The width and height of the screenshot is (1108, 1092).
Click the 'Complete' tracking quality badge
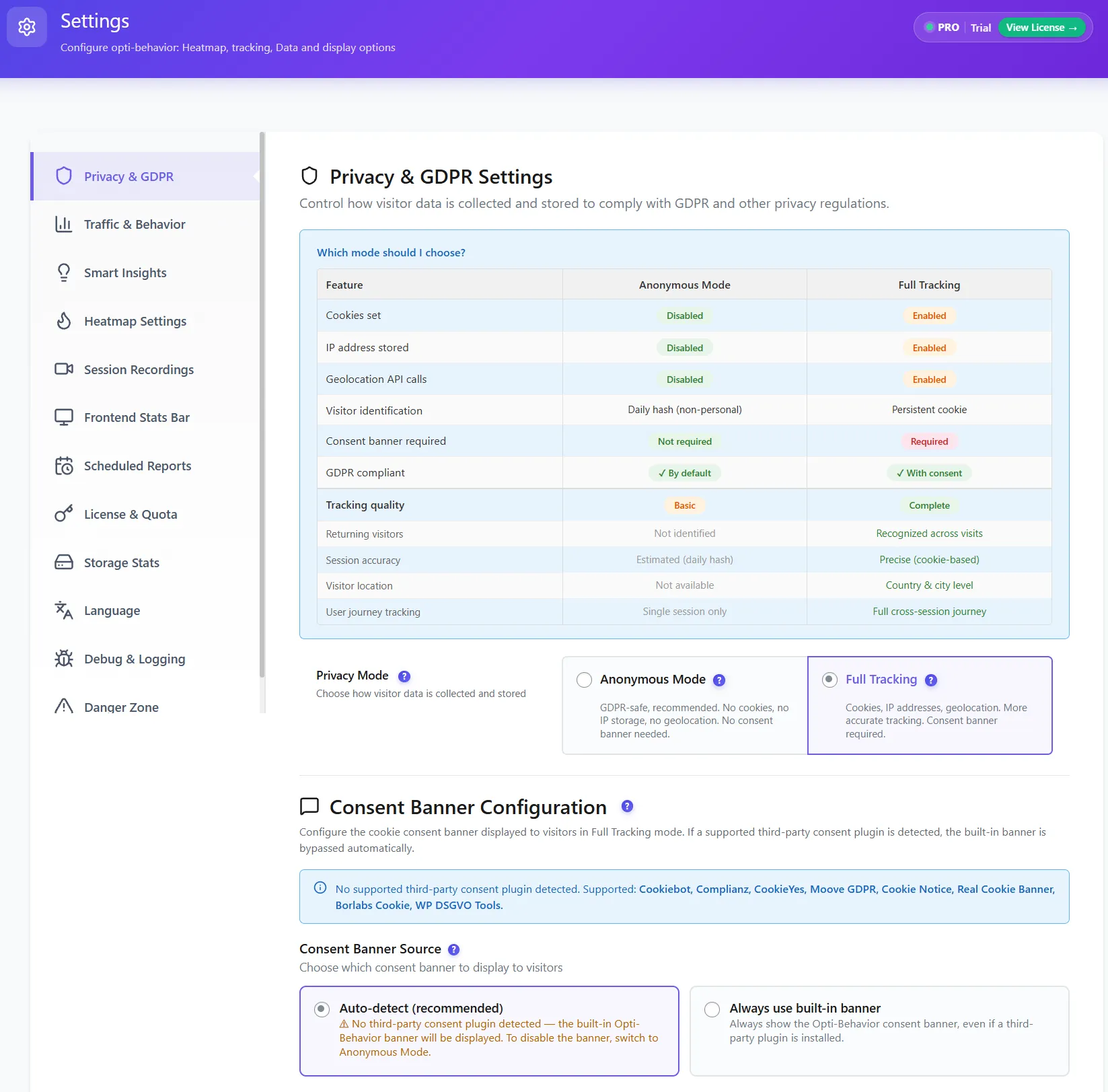click(929, 505)
